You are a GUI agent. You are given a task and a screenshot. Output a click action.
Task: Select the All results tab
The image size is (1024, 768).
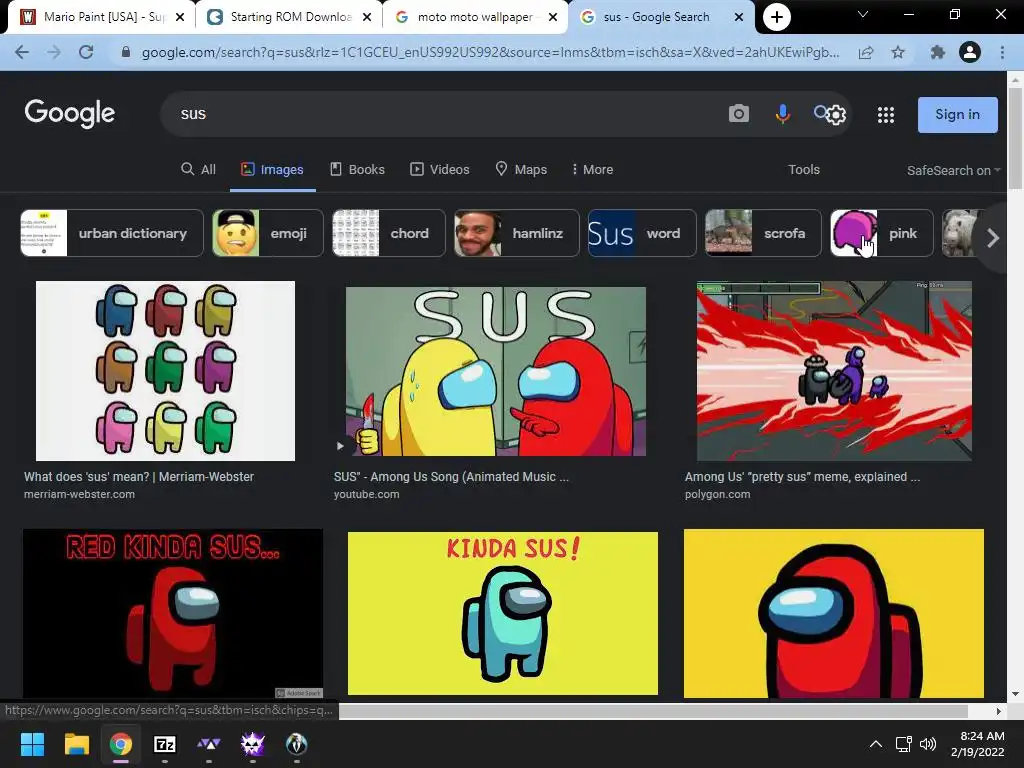coord(199,169)
